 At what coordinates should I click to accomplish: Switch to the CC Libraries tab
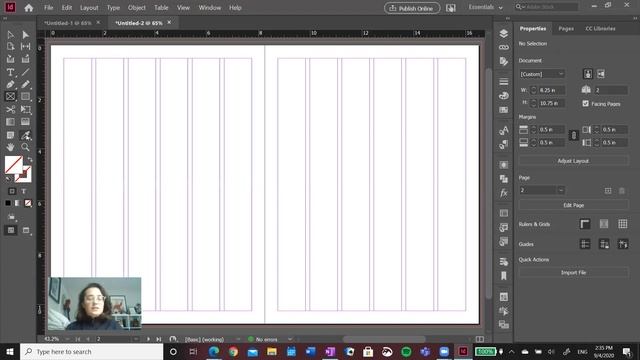point(600,29)
